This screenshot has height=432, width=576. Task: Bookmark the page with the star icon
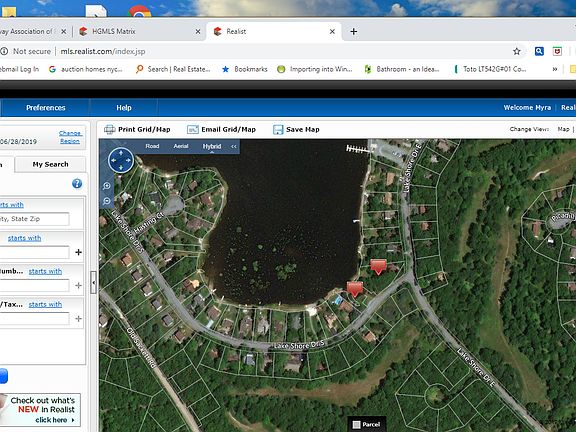pyautogui.click(x=517, y=51)
